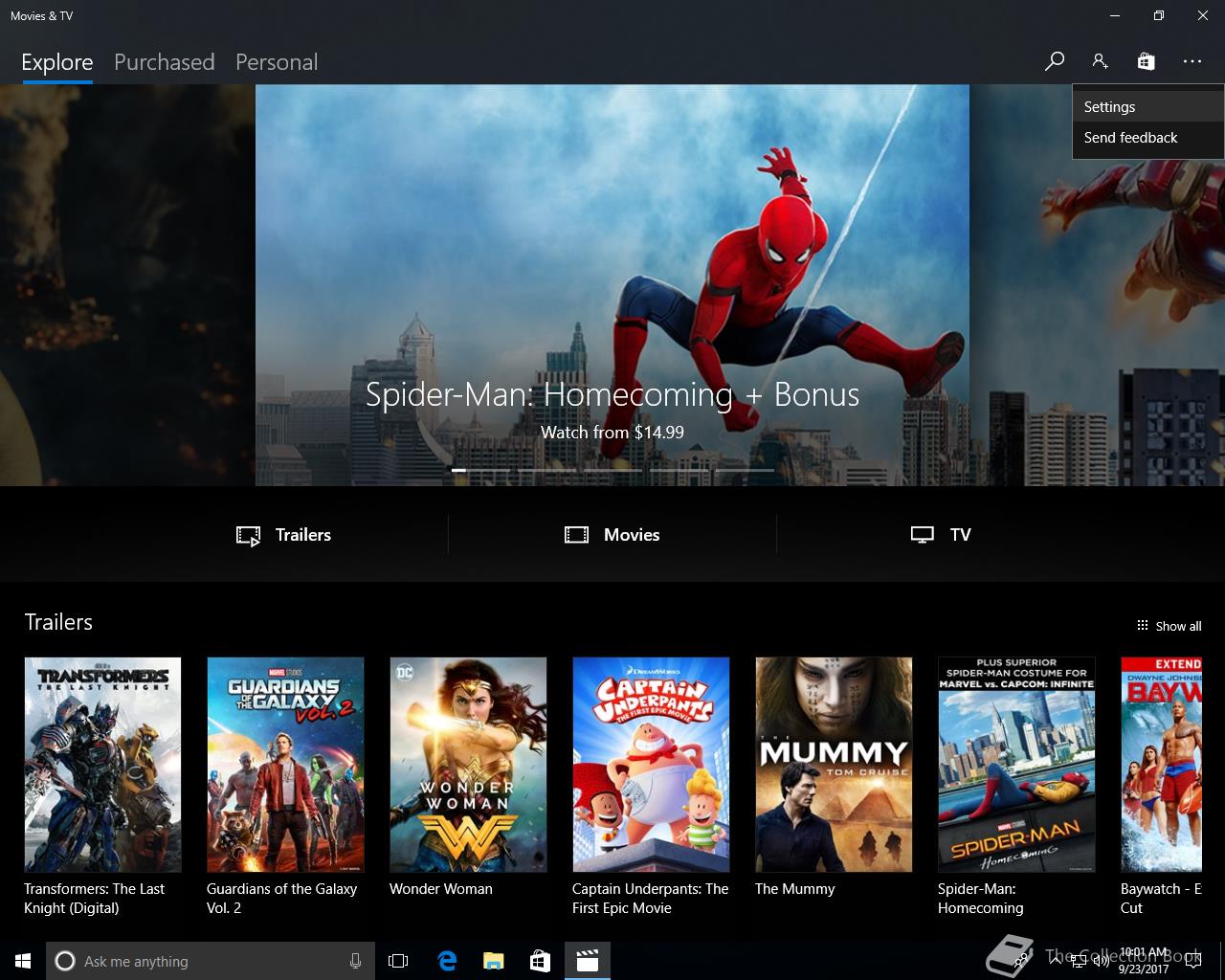Choose Settings from the overflow menu
This screenshot has width=1225, height=980.
[x=1147, y=107]
